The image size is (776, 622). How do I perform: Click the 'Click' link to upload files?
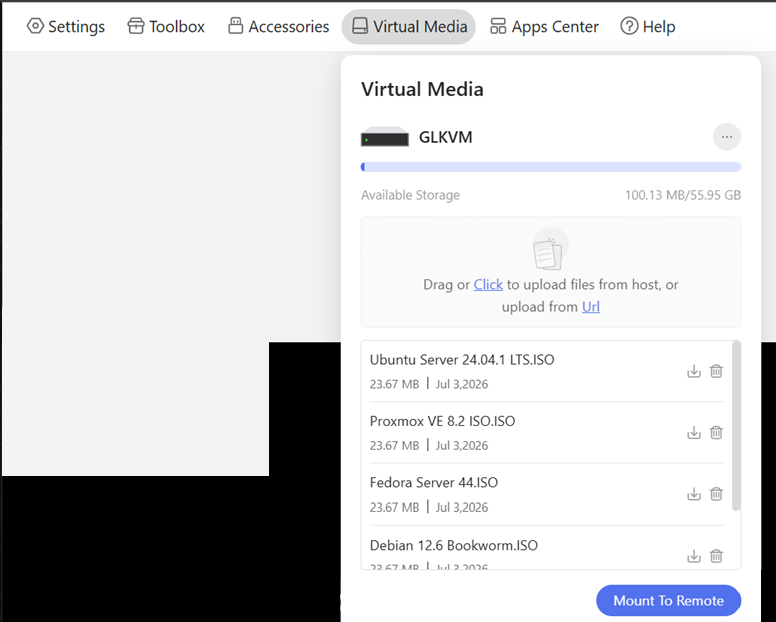[488, 285]
